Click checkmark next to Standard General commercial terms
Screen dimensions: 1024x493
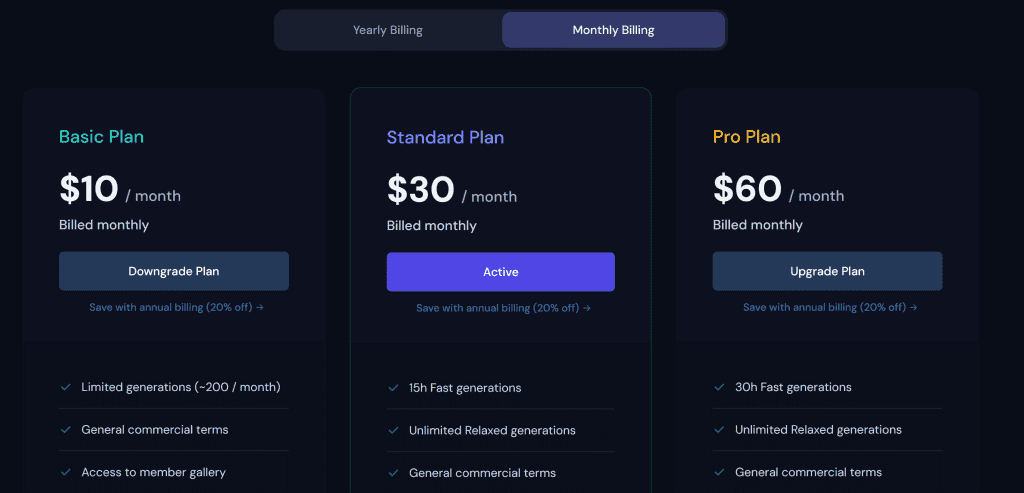coord(393,473)
